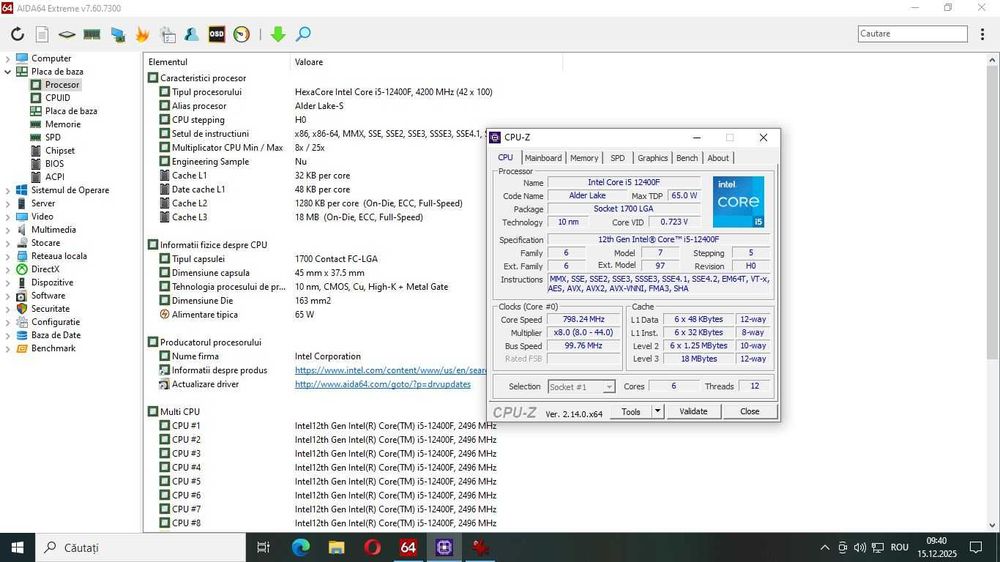1000x562 pixels.
Task: Open the Socket #1 selection dropdown
Action: 608,387
